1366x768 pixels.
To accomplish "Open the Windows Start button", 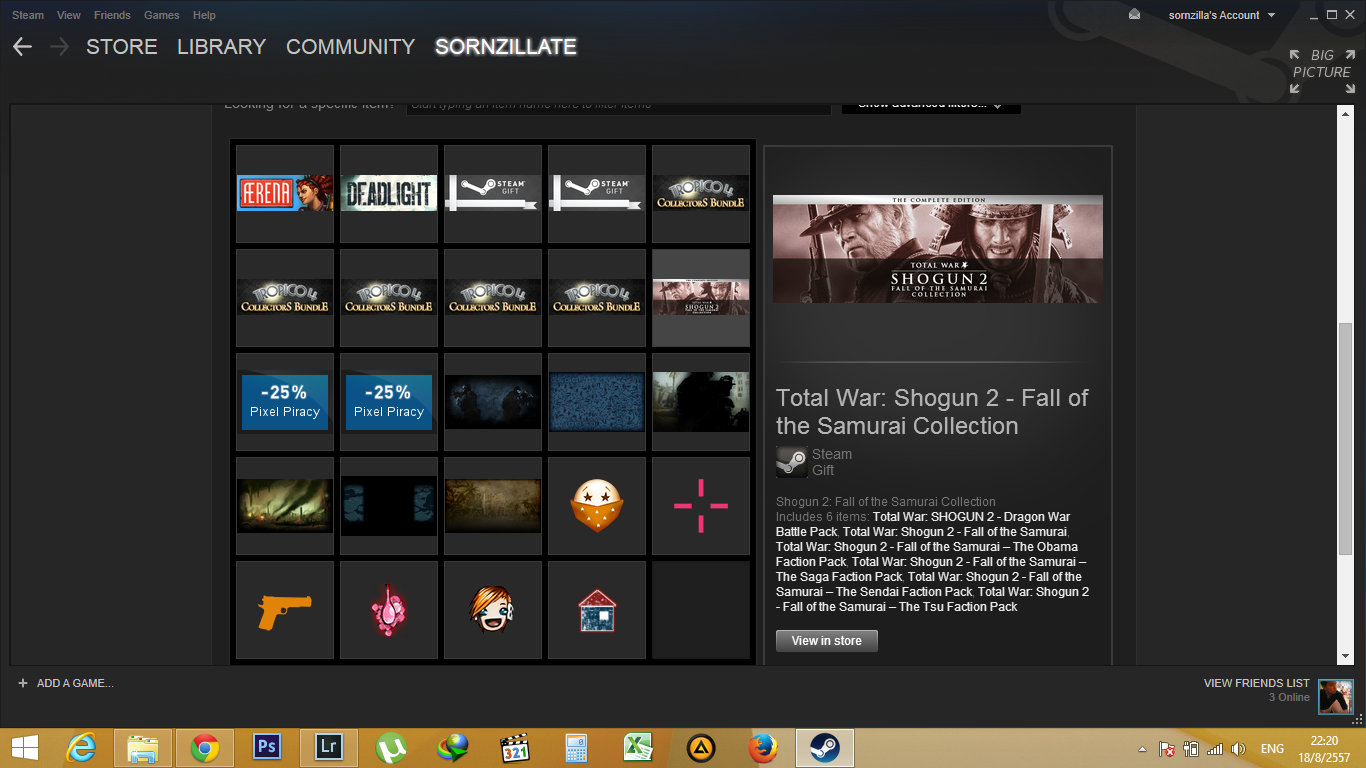I will [25, 748].
